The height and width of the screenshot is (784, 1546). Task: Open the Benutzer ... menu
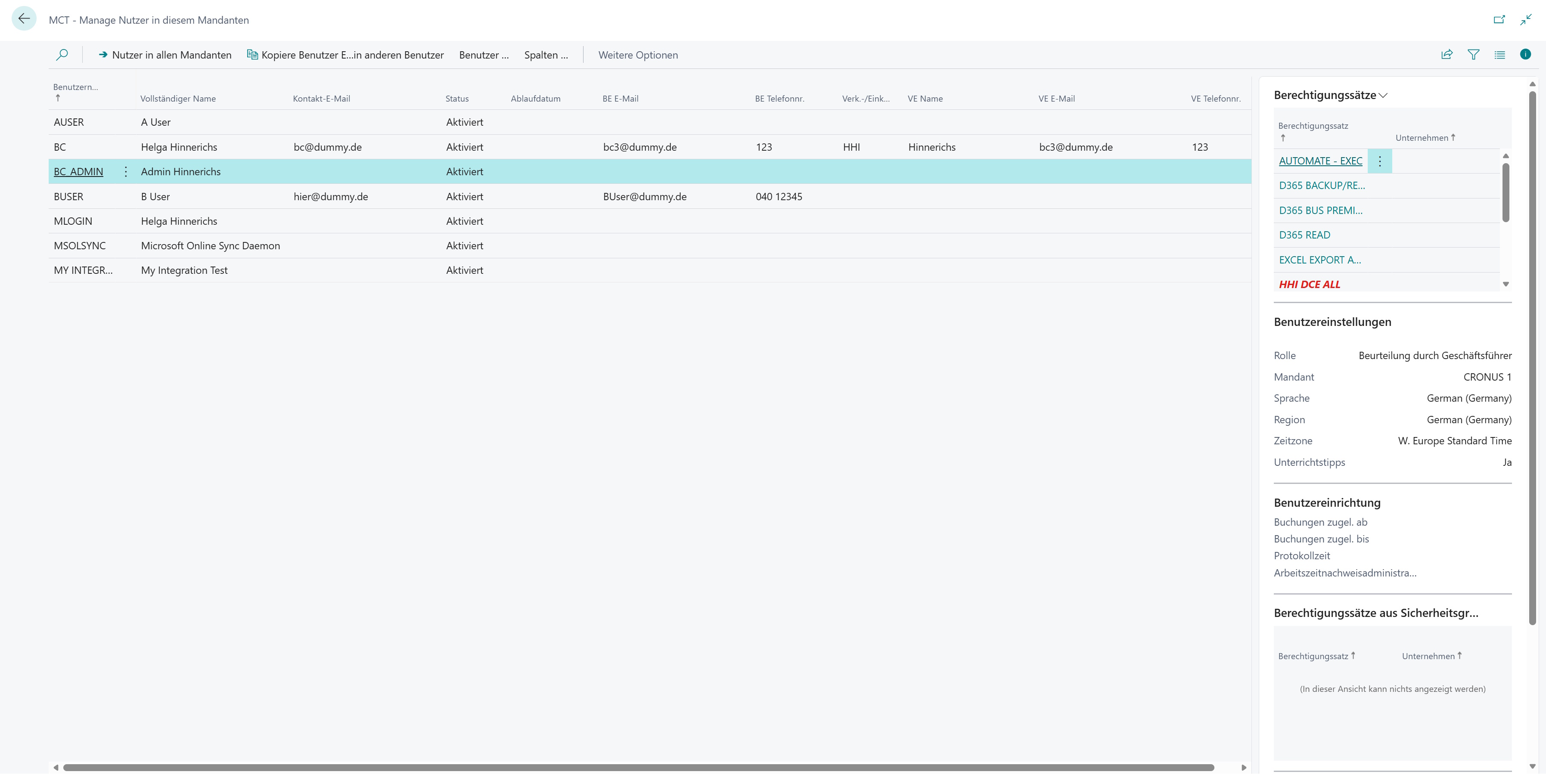click(484, 55)
